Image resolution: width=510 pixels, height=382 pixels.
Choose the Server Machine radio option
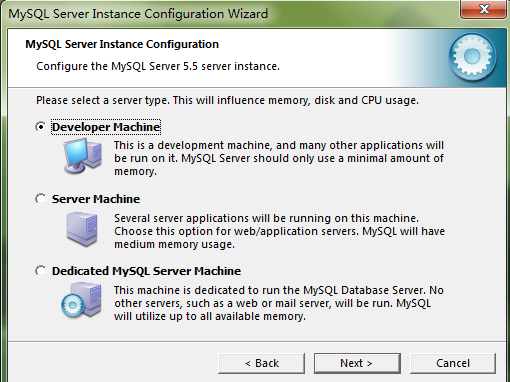click(41, 199)
